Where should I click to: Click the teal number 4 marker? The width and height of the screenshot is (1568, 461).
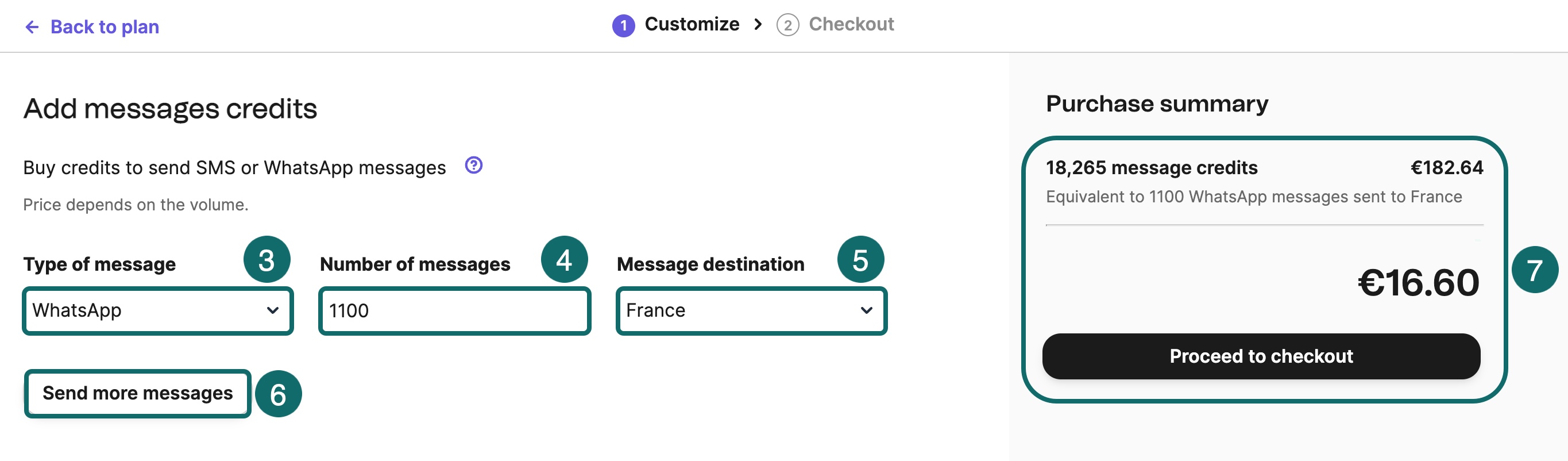[x=563, y=259]
